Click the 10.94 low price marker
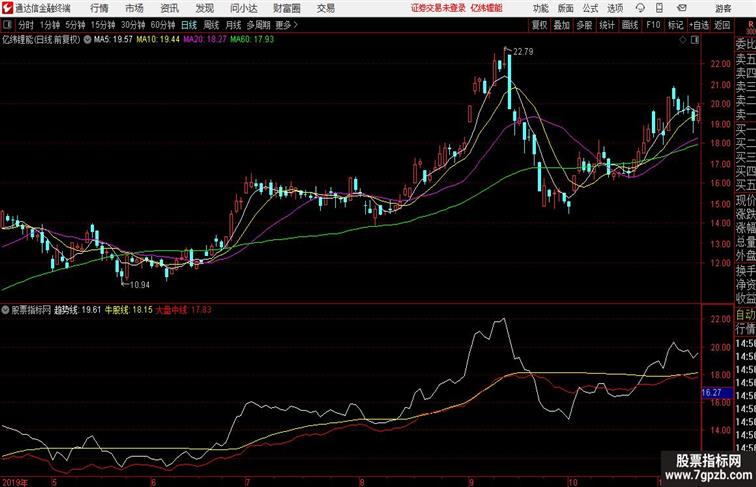Image resolution: width=756 pixels, height=487 pixels. 140,284
